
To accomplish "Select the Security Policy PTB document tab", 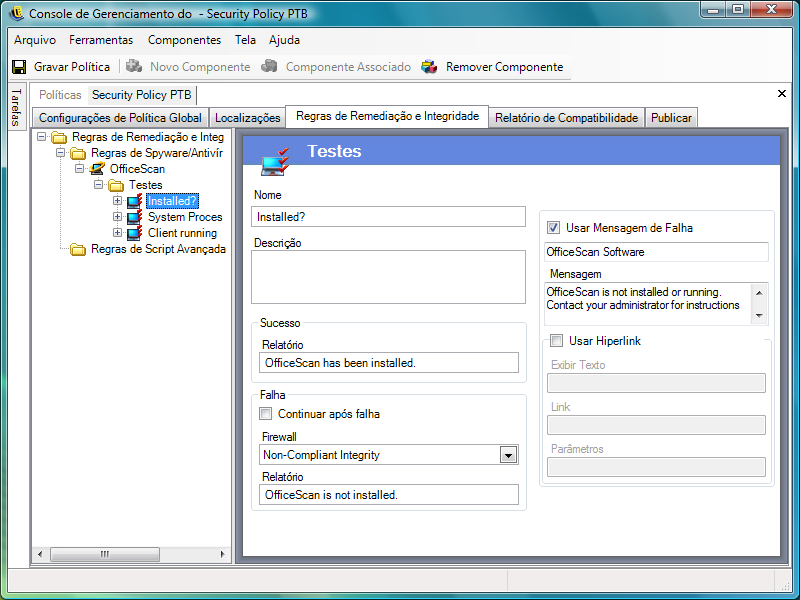I will click(141, 95).
